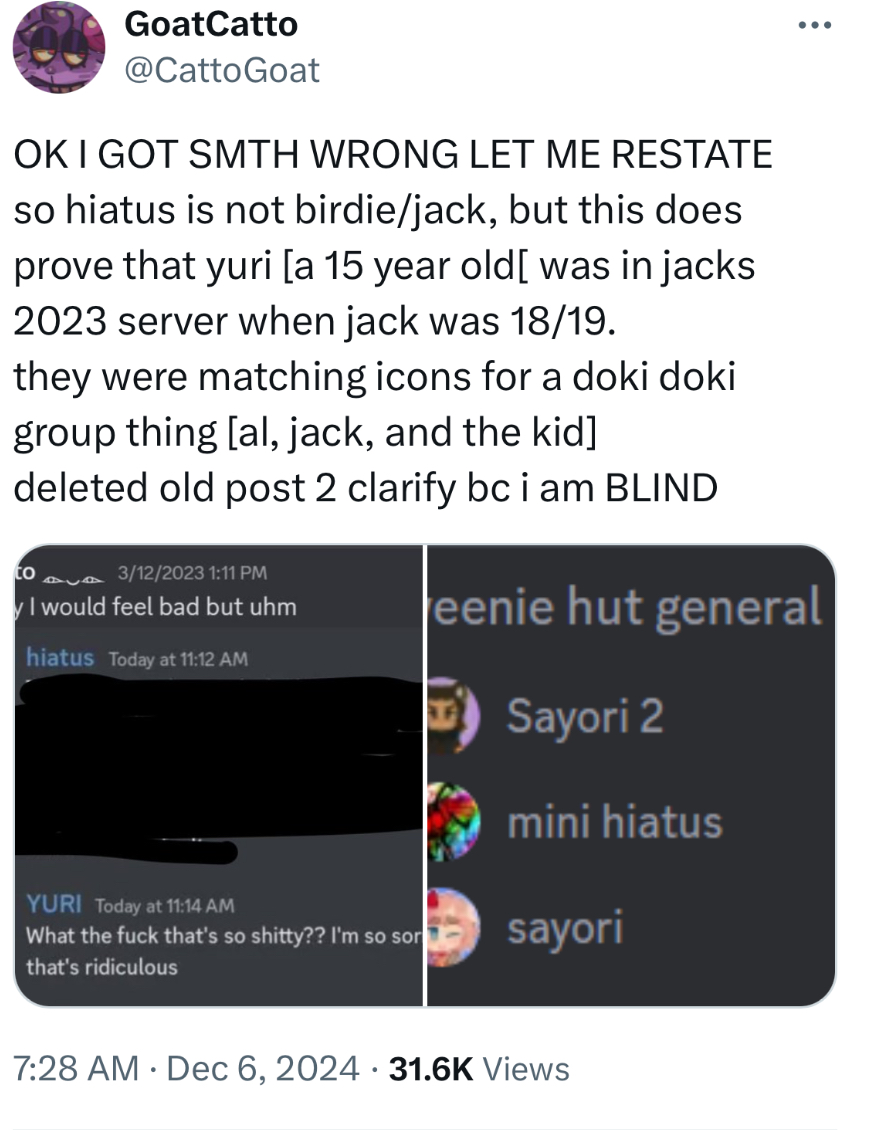This screenshot has width=890, height=1130.
Task: Open the three-dot more options menu
Action: coord(815,25)
